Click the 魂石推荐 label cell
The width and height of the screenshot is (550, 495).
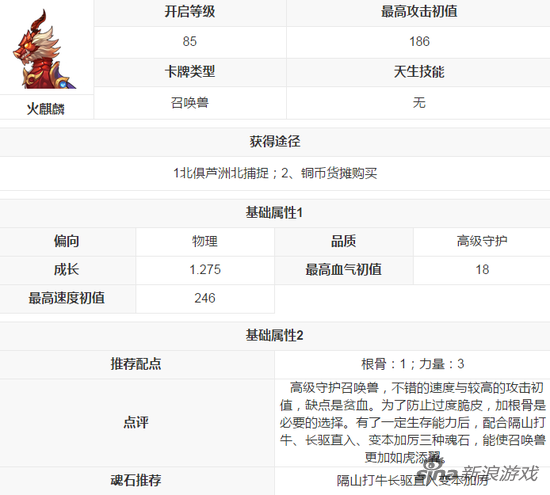click(136, 480)
